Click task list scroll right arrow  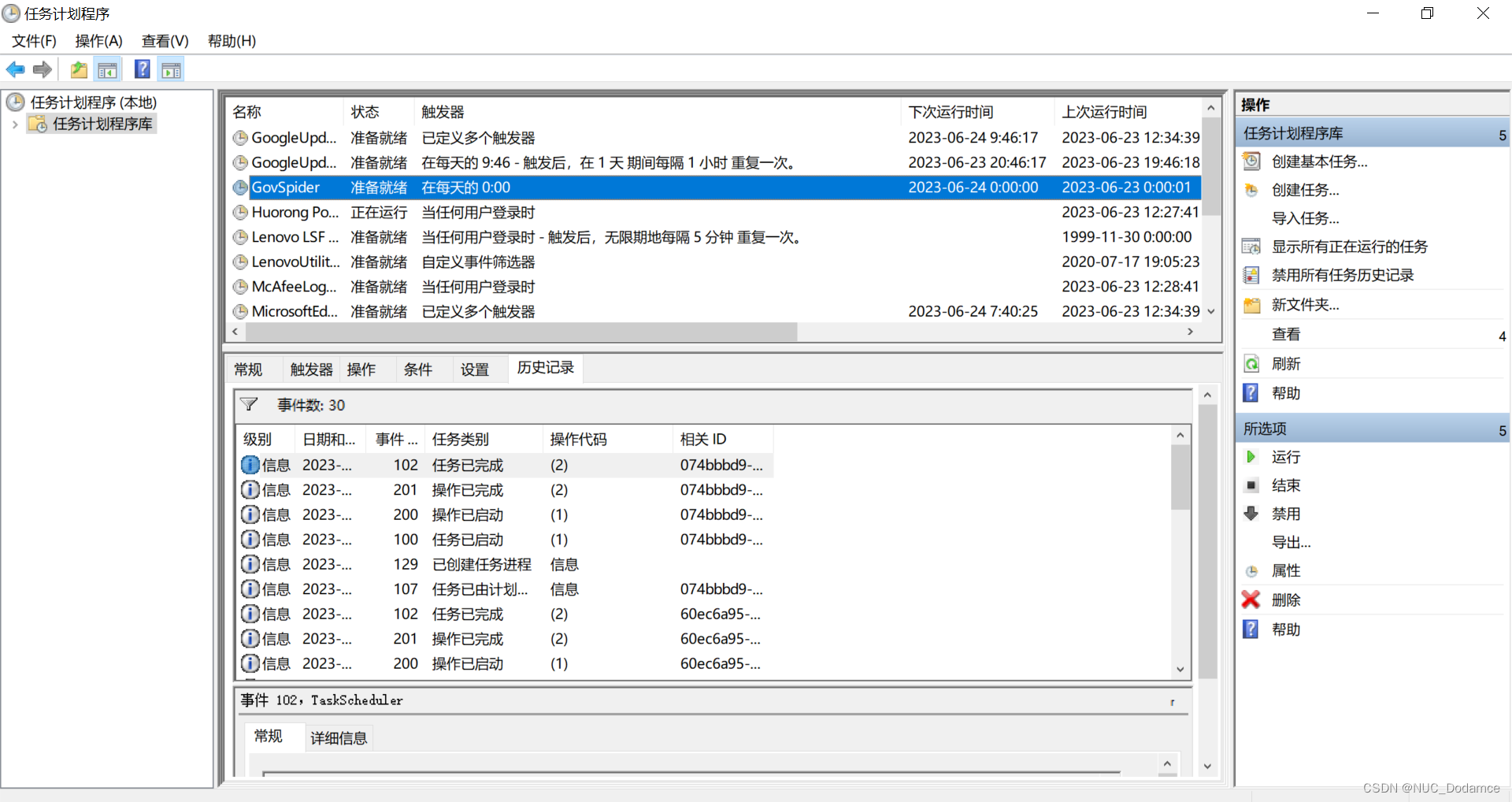1191,332
